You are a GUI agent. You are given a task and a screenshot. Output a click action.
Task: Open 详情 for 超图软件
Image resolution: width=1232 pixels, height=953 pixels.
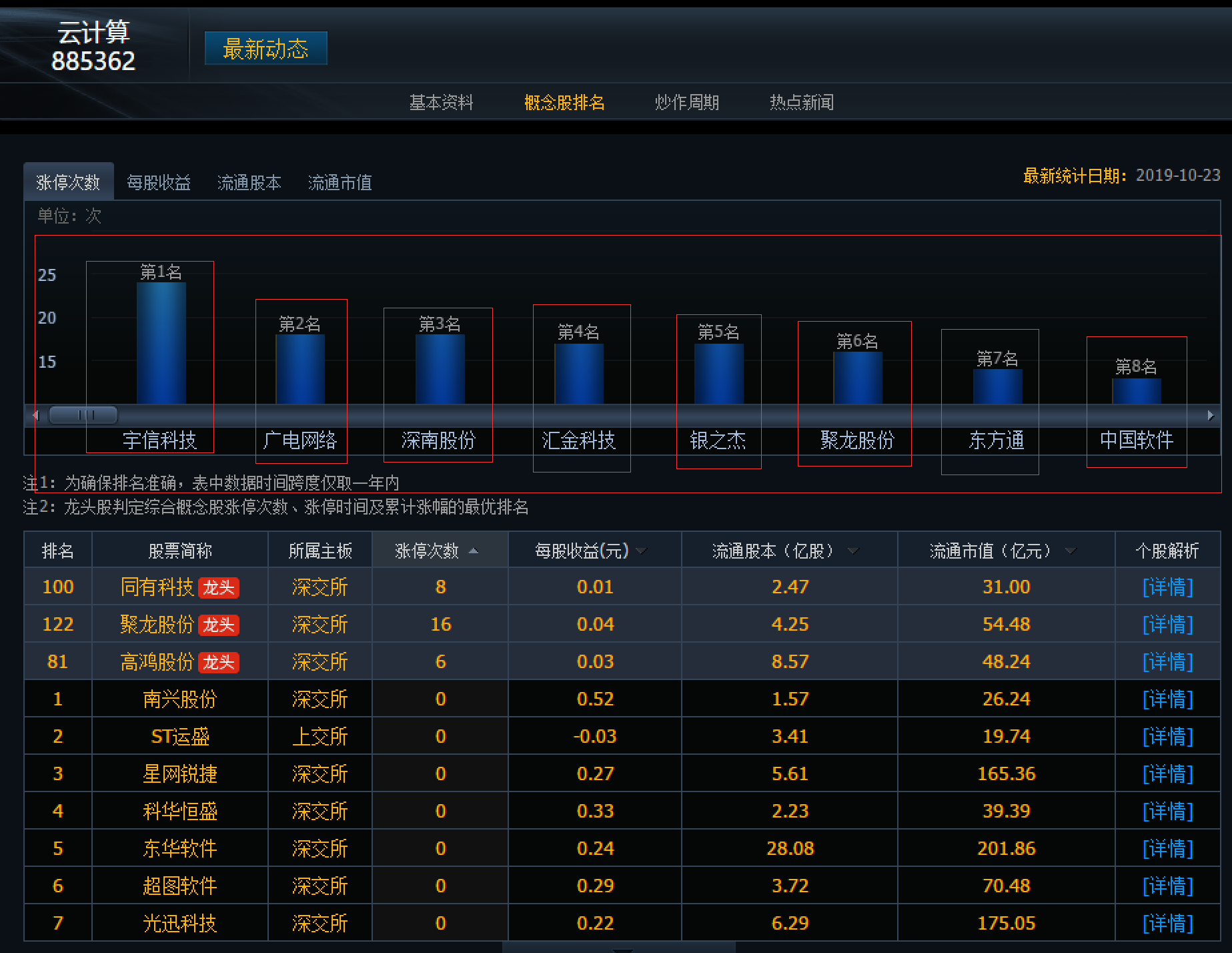point(1168,886)
